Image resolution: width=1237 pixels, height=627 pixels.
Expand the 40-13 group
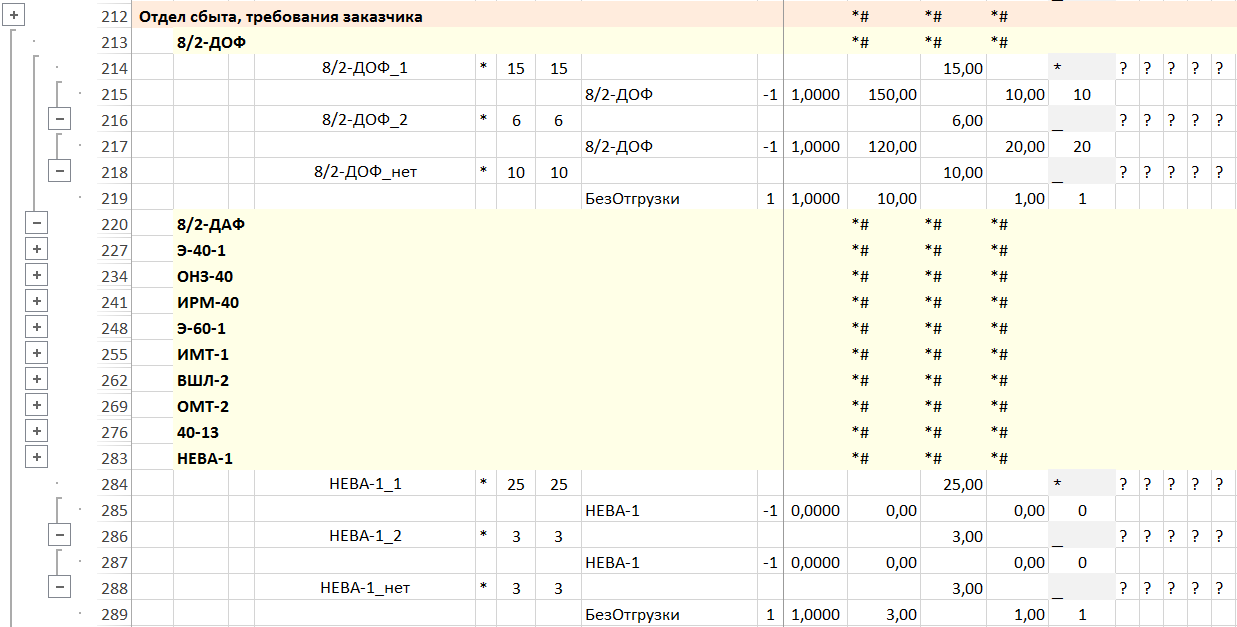(x=36, y=431)
